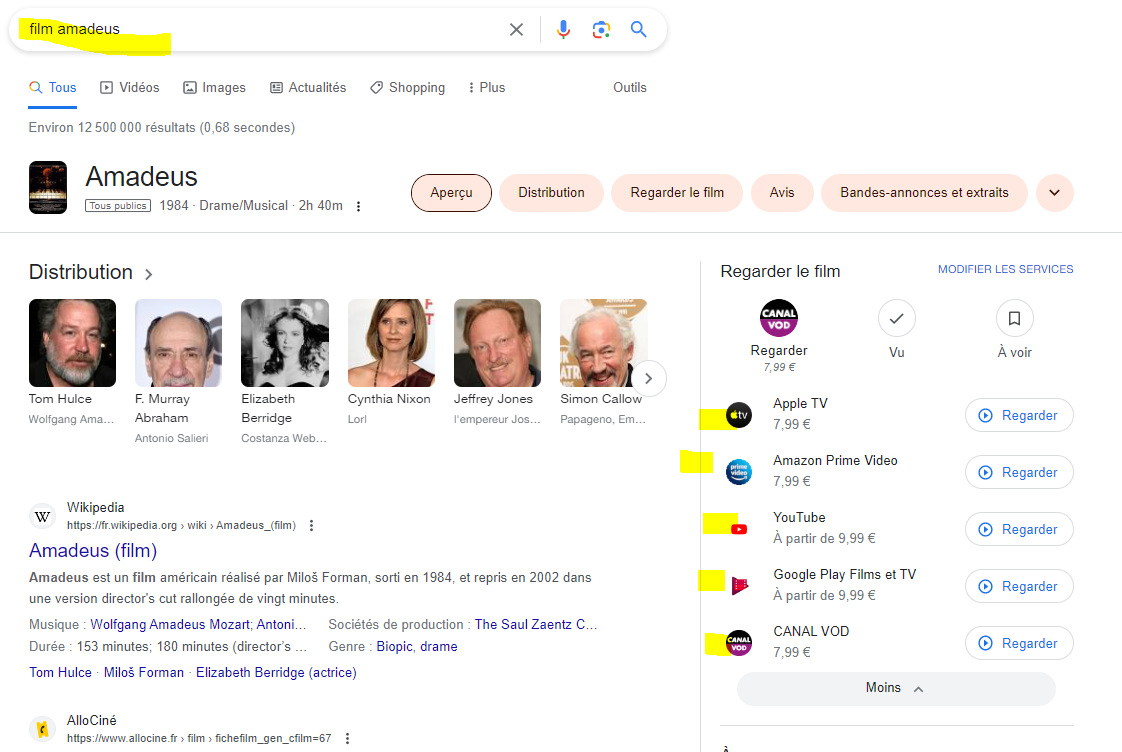Select the Distribution chip
This screenshot has height=752, width=1122.
(x=552, y=192)
